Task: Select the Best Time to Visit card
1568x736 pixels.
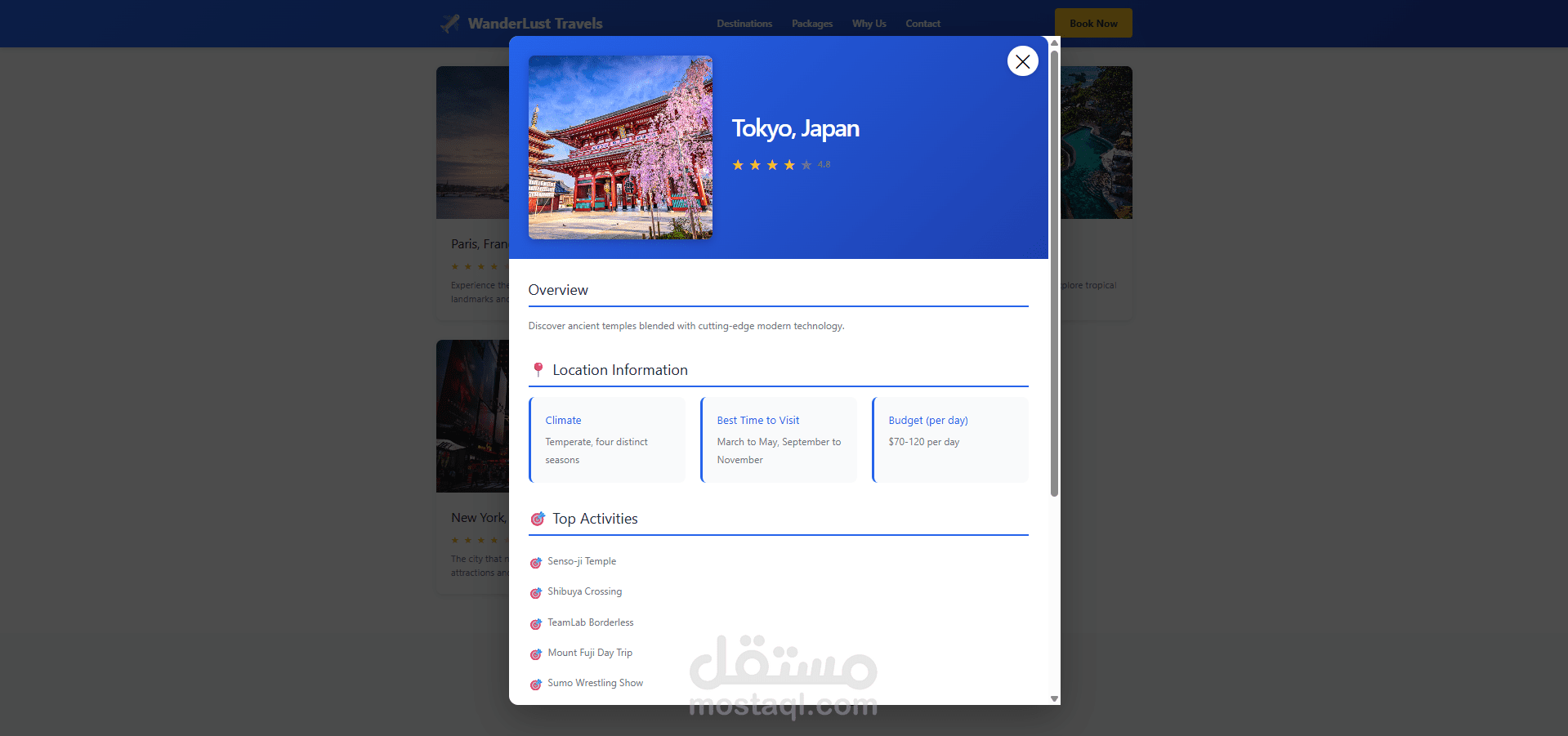Action: [779, 439]
